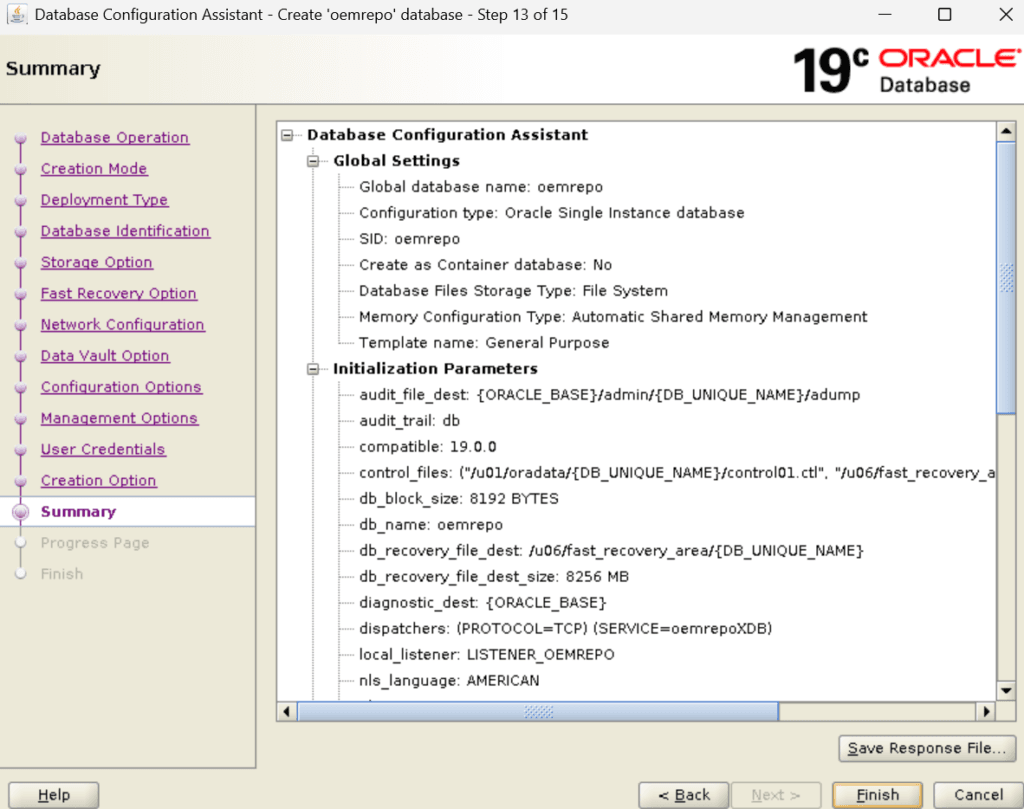Select 'SID: oemrepo' row

(x=409, y=239)
